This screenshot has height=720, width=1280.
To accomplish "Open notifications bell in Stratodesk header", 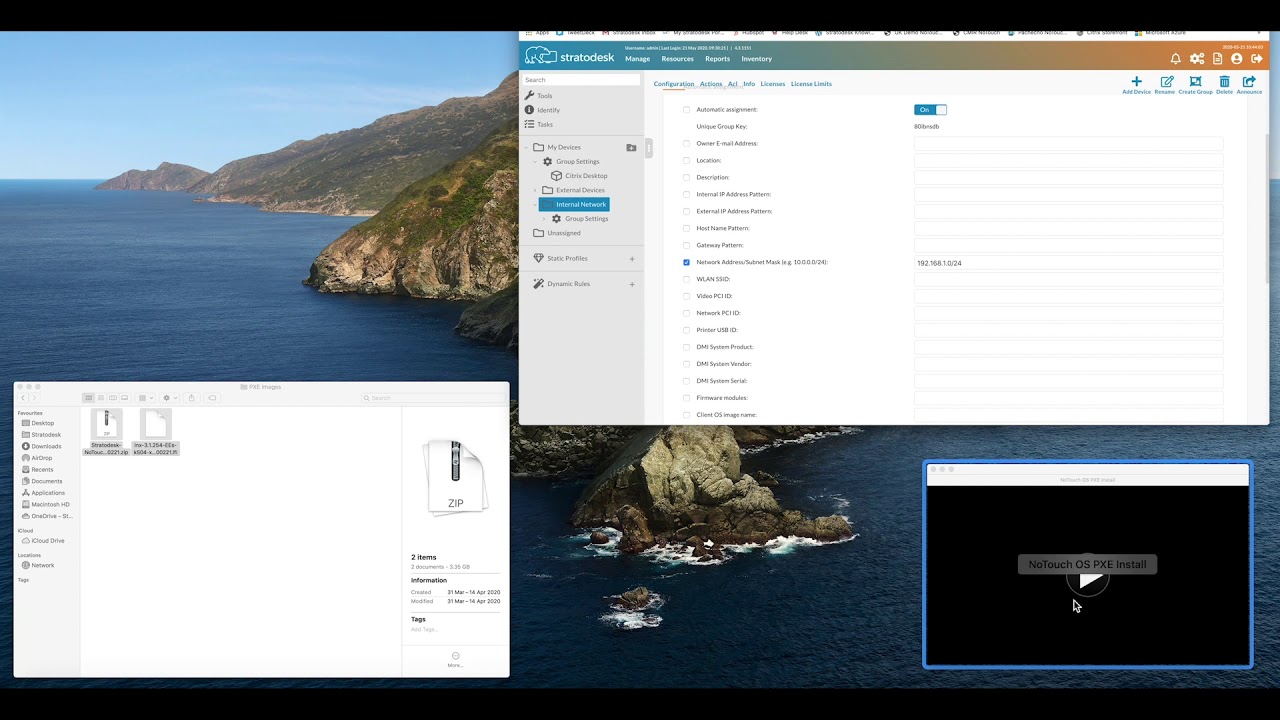I will coord(1176,59).
